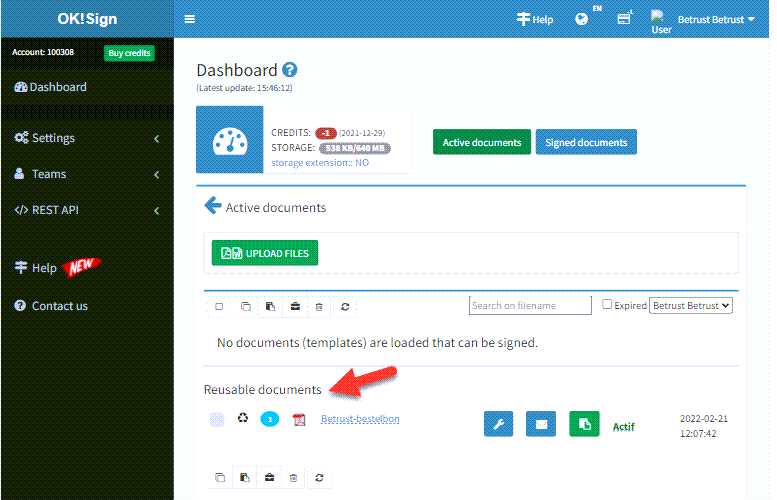
Task: Click the Actif status label
Action: tap(623, 427)
